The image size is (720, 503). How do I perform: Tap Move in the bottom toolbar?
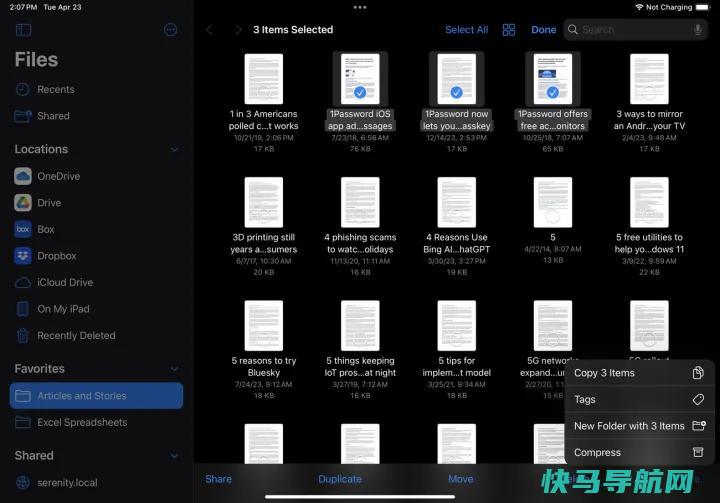461,479
